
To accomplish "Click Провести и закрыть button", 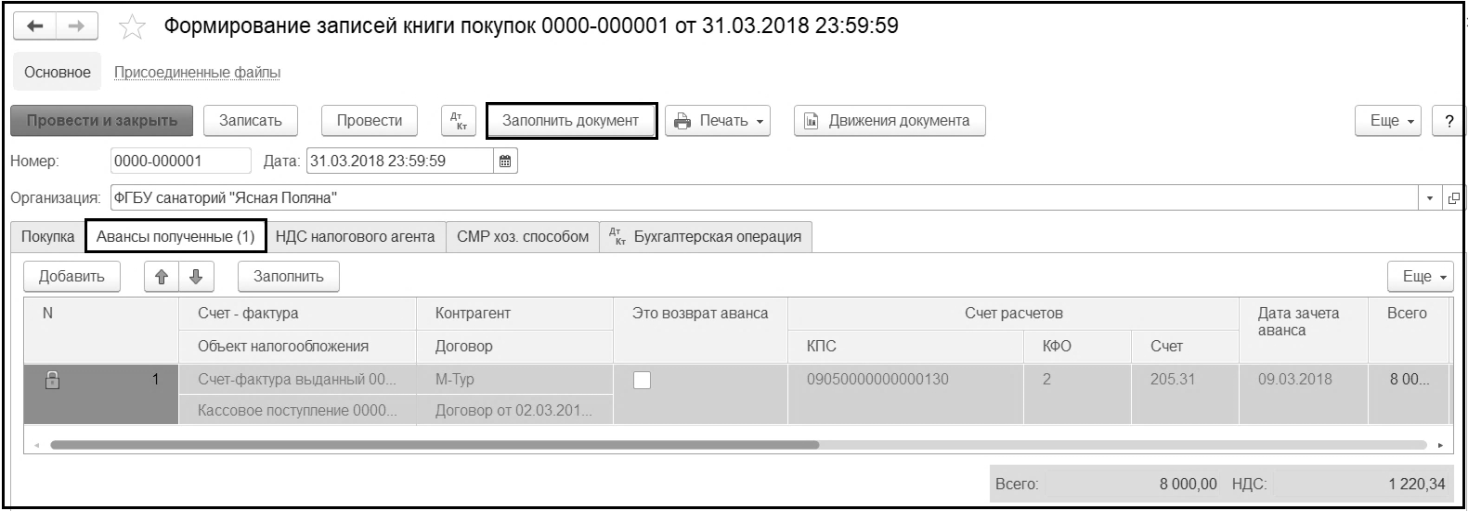I will click(x=103, y=121).
